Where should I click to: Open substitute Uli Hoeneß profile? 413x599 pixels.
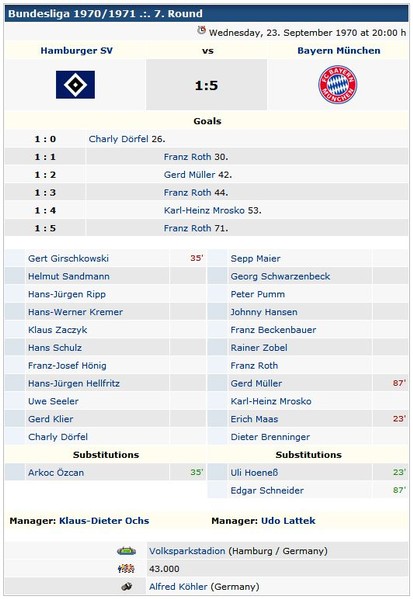pos(254,473)
